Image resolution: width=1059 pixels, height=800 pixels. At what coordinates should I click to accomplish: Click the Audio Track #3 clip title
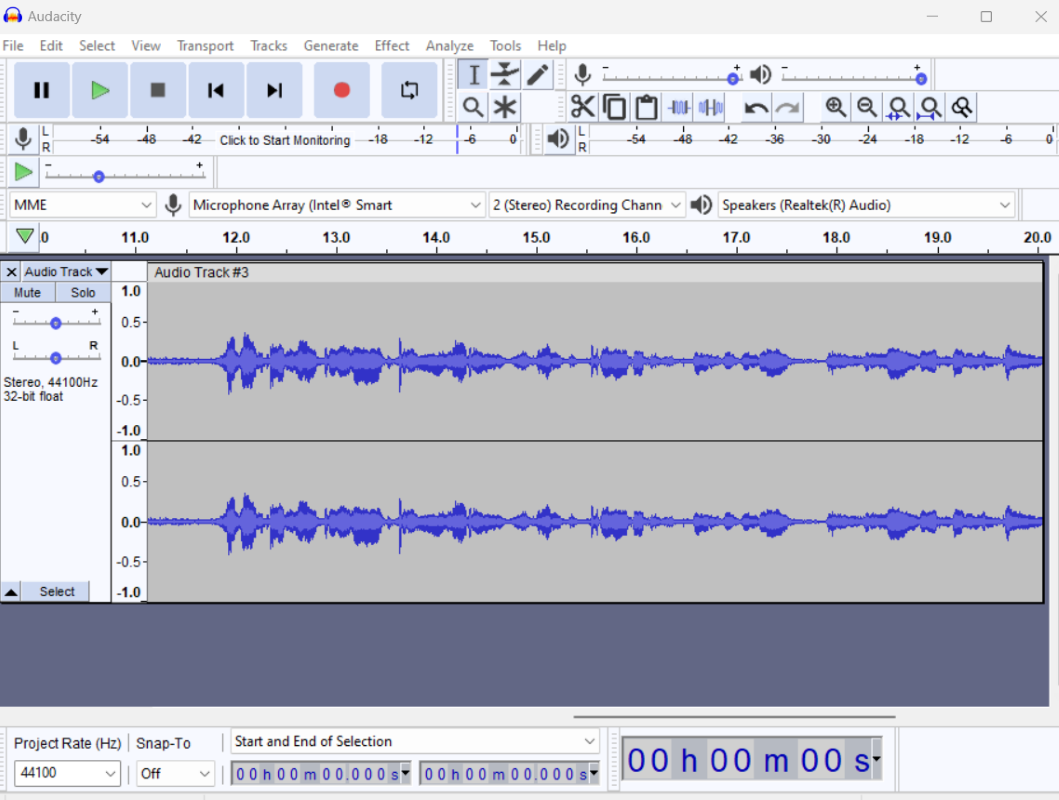[x=201, y=272]
